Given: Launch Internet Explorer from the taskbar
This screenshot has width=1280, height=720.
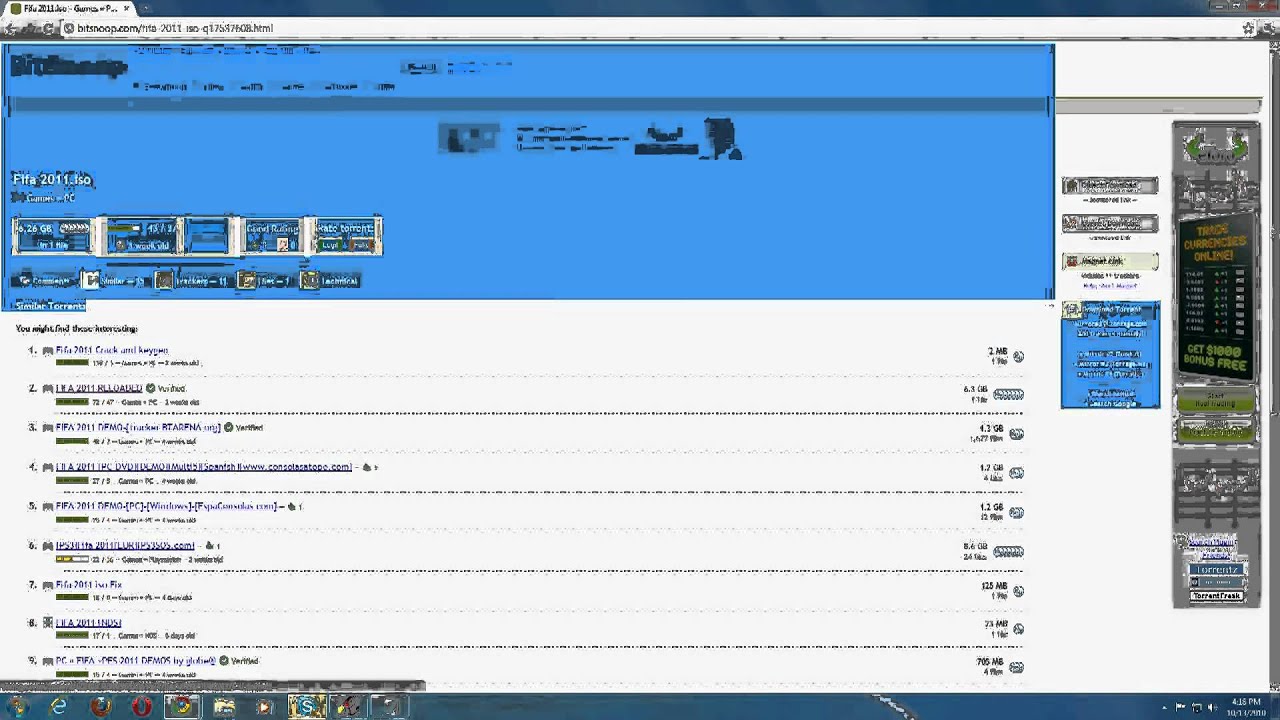Looking at the screenshot, I should pyautogui.click(x=59, y=707).
